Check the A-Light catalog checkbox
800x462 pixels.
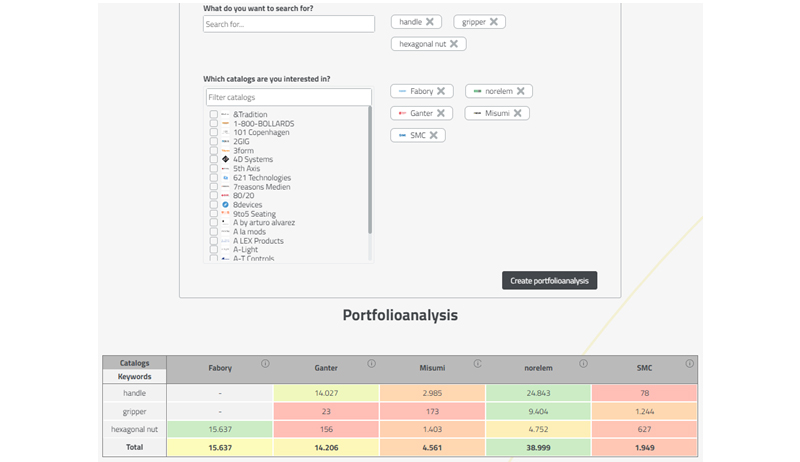click(x=214, y=250)
